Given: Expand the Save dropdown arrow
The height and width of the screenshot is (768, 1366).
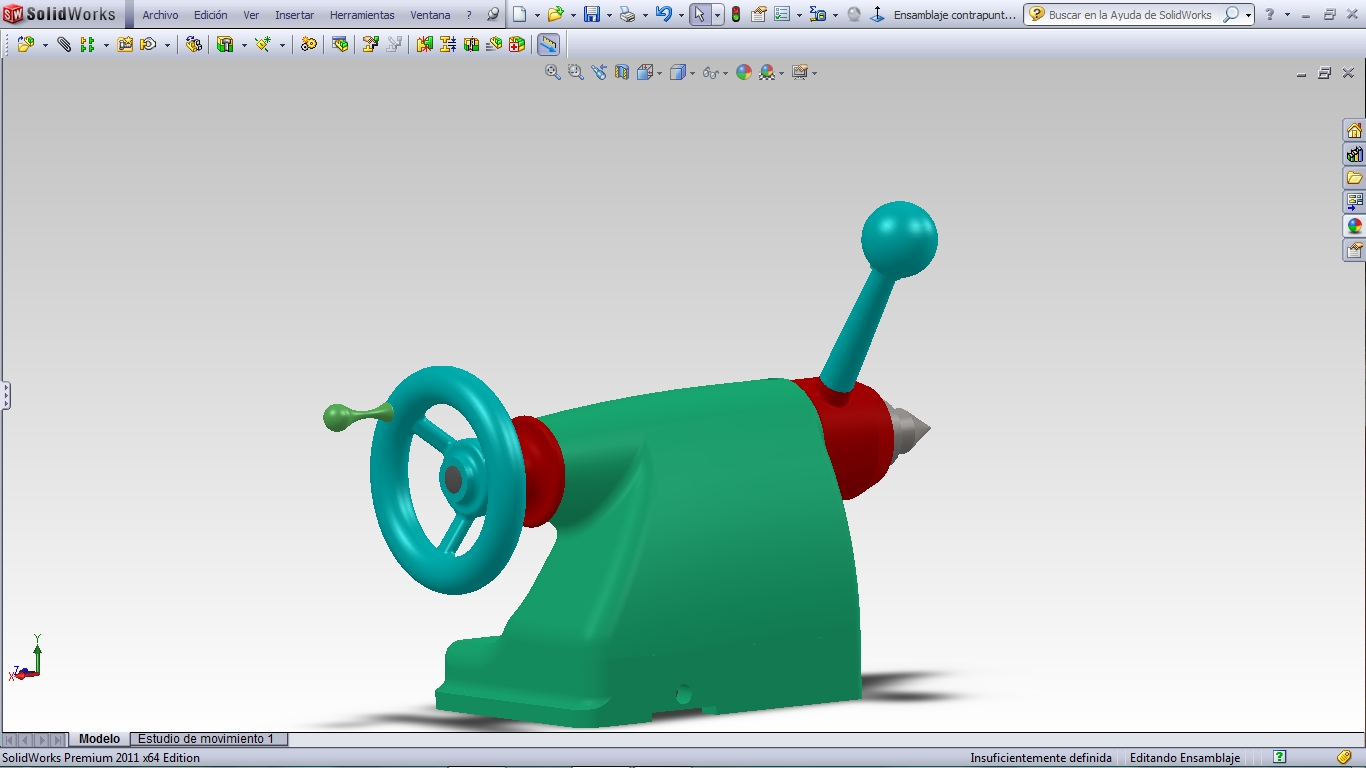Looking at the screenshot, I should [x=609, y=15].
